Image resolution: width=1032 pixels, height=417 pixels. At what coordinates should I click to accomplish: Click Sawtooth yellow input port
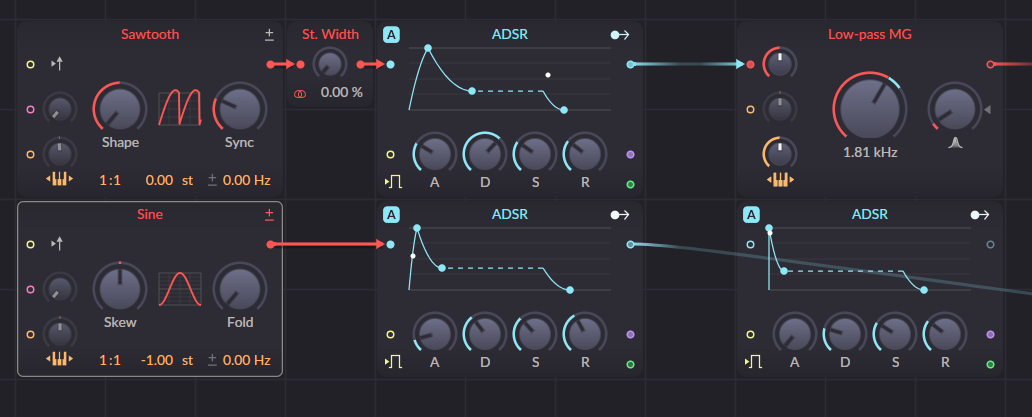[x=30, y=64]
